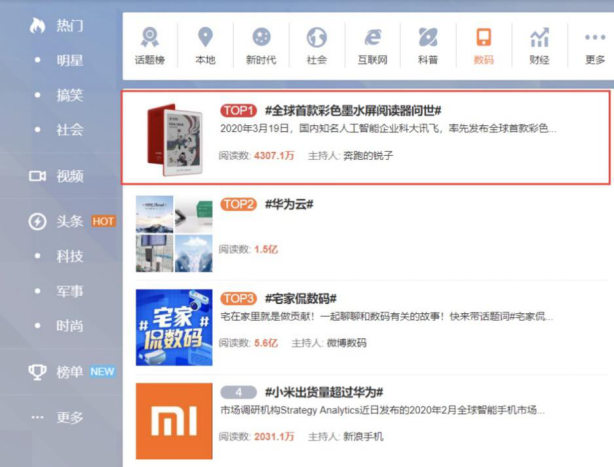
Task: Open the 更多 three-dots icon in top bar
Action: (x=595, y=37)
